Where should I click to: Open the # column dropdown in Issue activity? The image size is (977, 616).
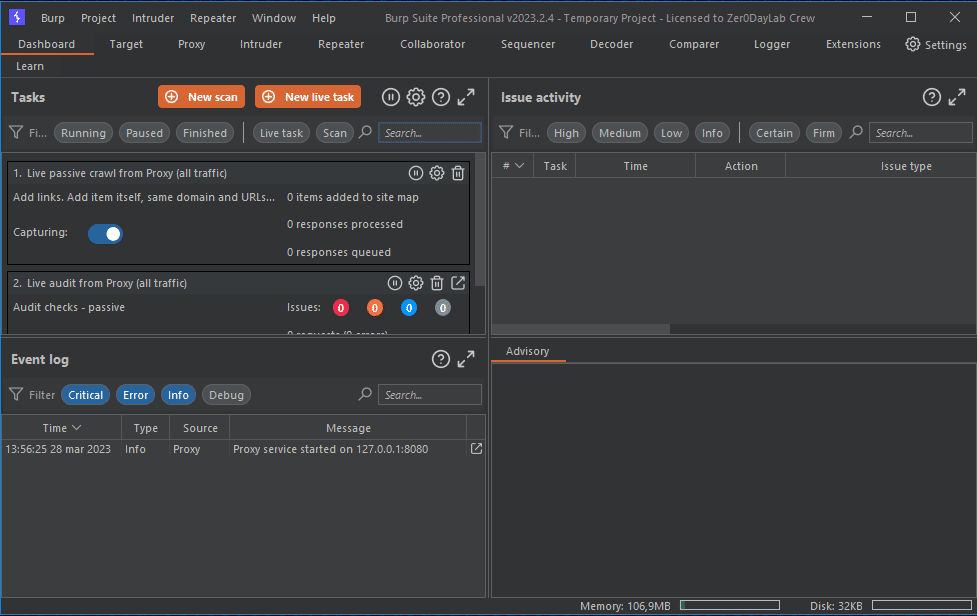click(510, 165)
